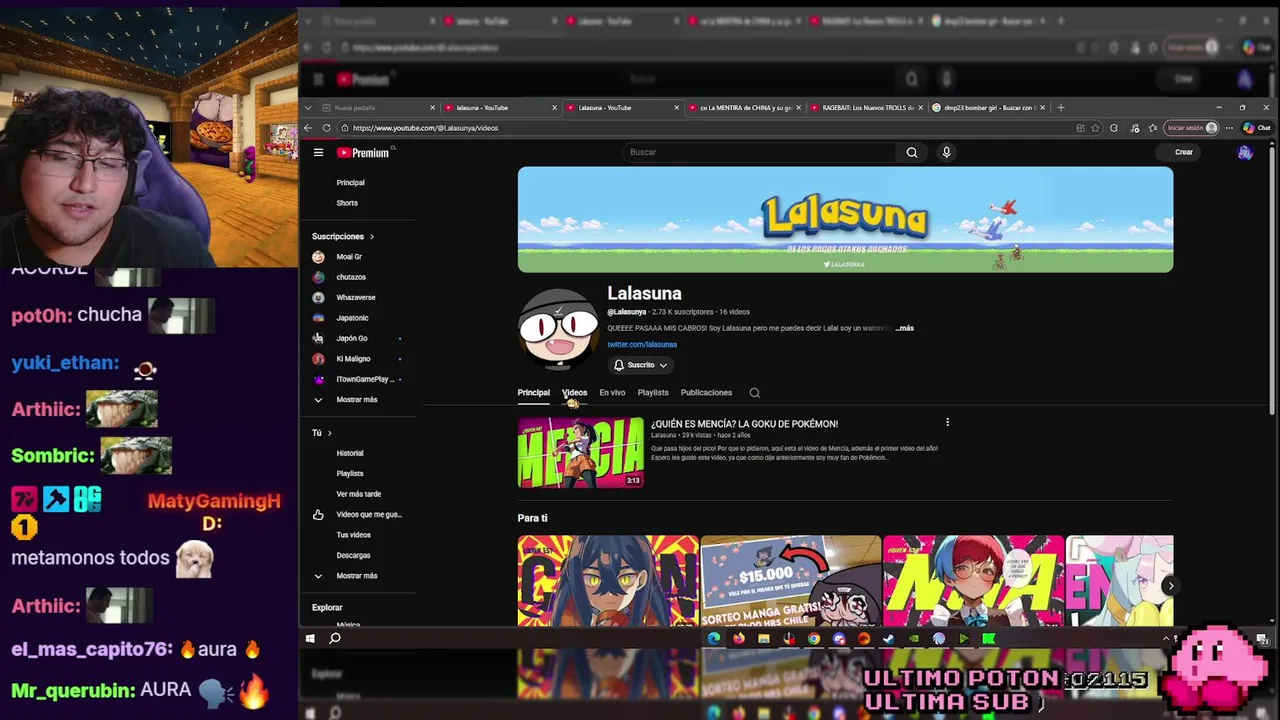
Task: Start voice search with microphone icon
Action: coord(946,152)
